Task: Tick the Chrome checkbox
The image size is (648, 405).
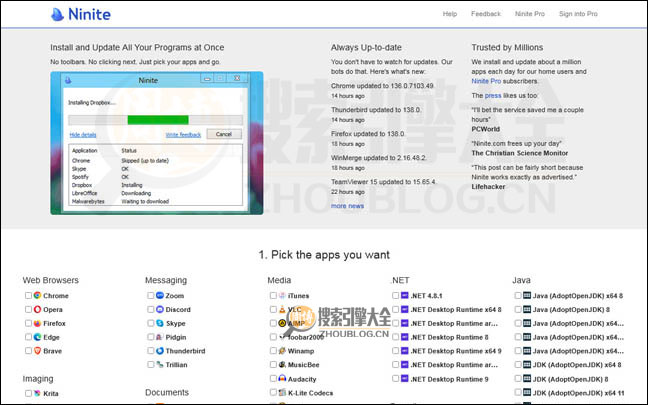Action: coord(28,295)
